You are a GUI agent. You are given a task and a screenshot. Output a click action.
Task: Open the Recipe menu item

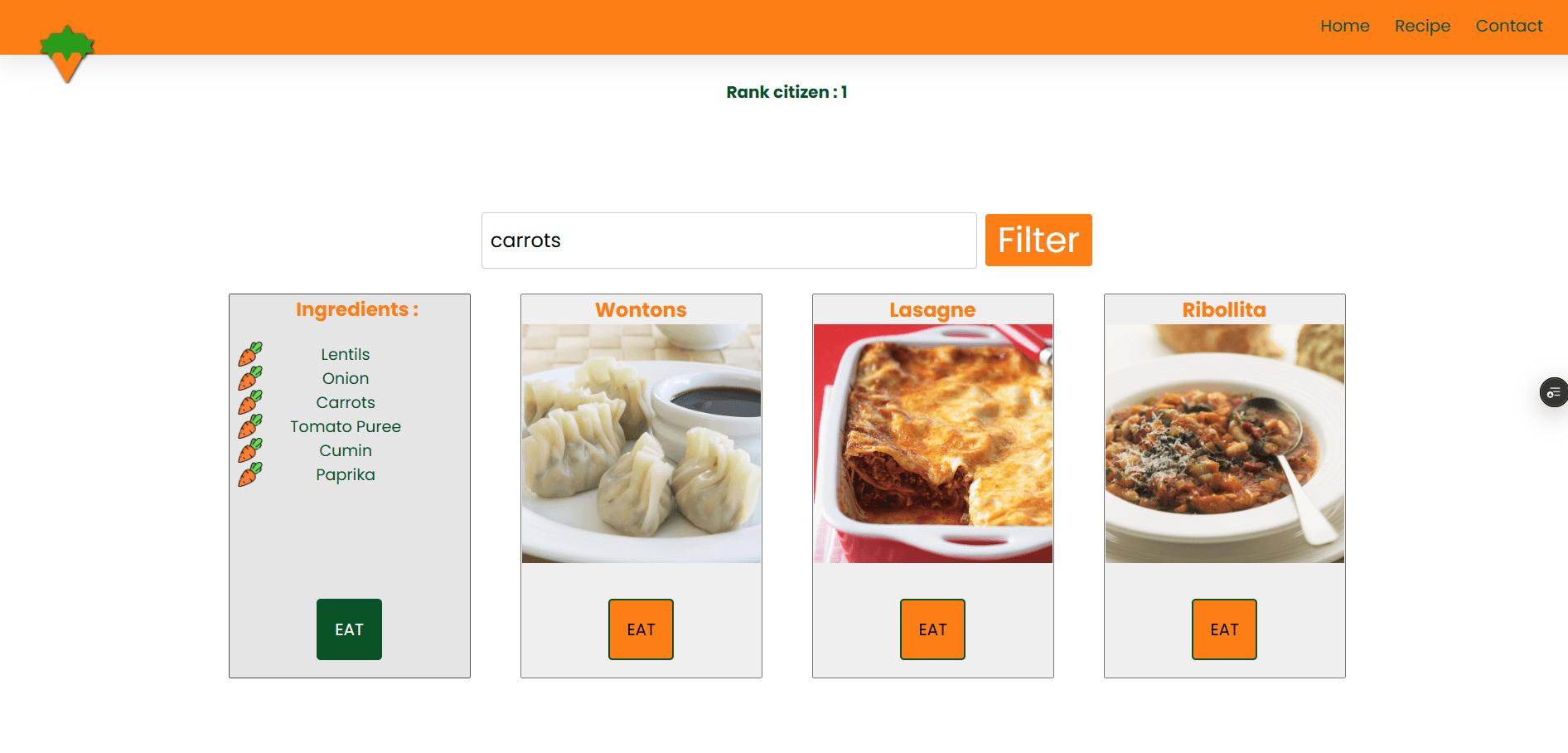(x=1422, y=26)
